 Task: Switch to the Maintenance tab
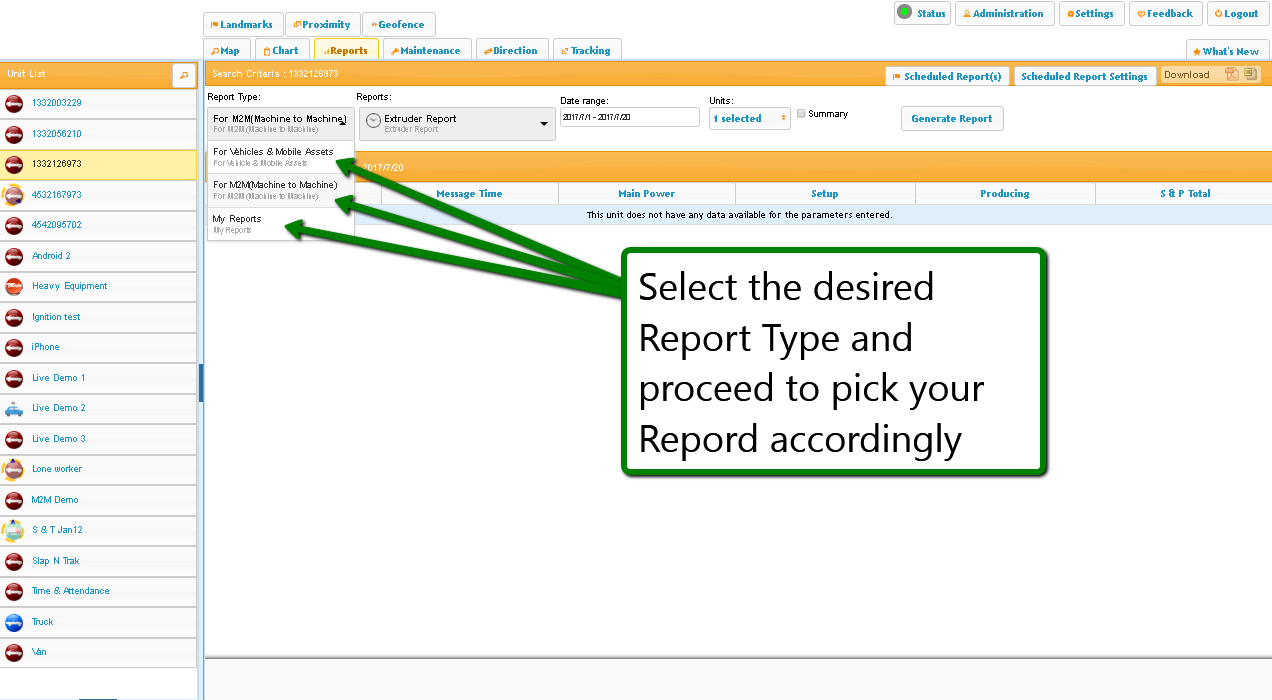pos(426,51)
